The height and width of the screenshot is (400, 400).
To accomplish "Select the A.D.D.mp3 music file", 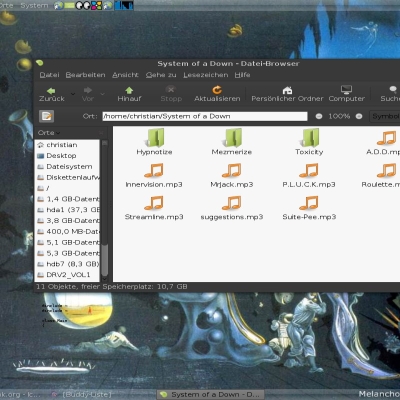I will pyautogui.click(x=384, y=143).
